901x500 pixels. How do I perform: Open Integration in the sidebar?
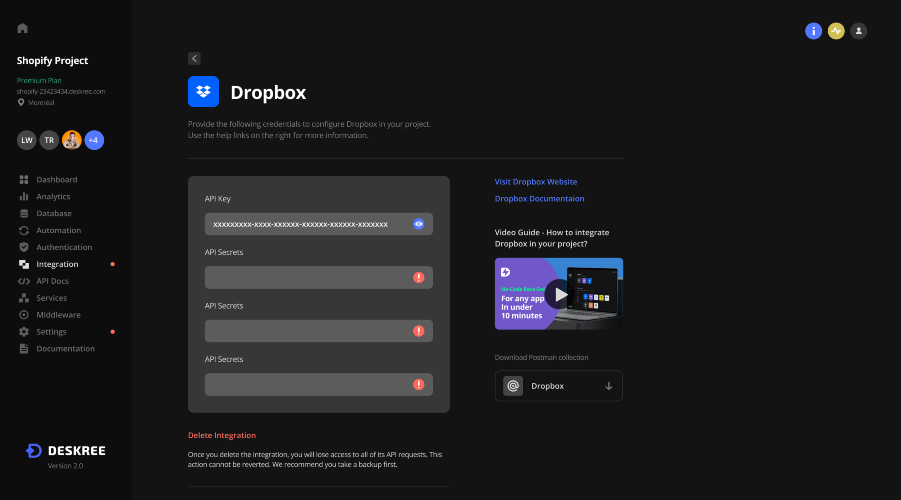[57, 264]
